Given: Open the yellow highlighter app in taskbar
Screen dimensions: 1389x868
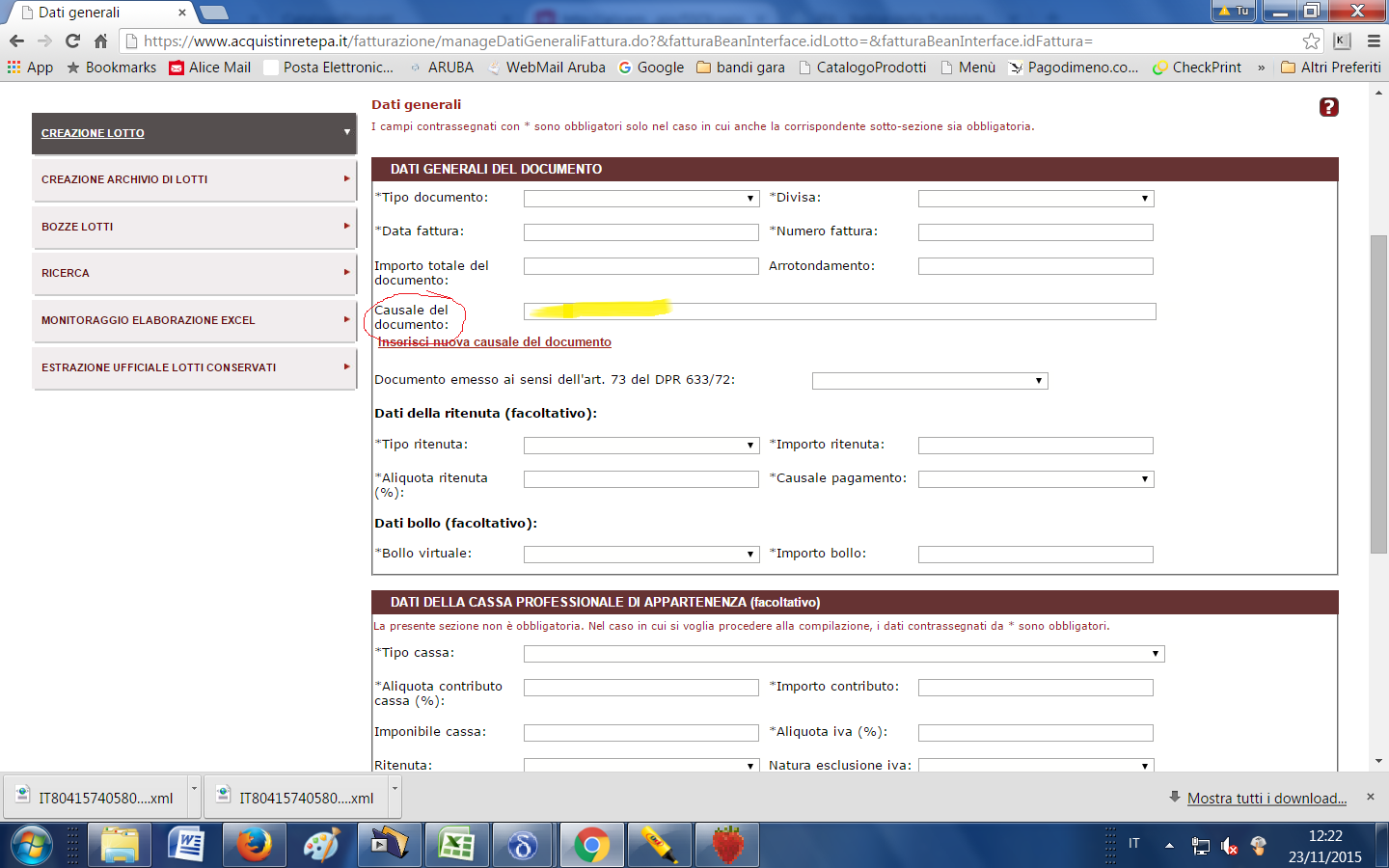Looking at the screenshot, I should click(660, 846).
